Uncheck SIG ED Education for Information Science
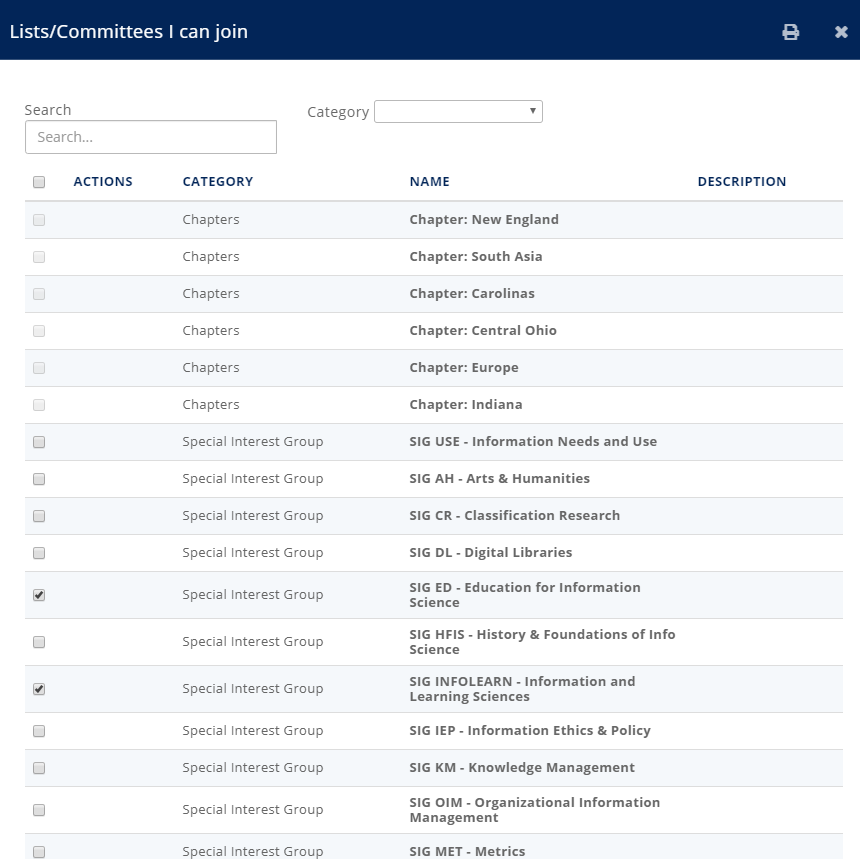The image size is (860, 859). pos(39,595)
